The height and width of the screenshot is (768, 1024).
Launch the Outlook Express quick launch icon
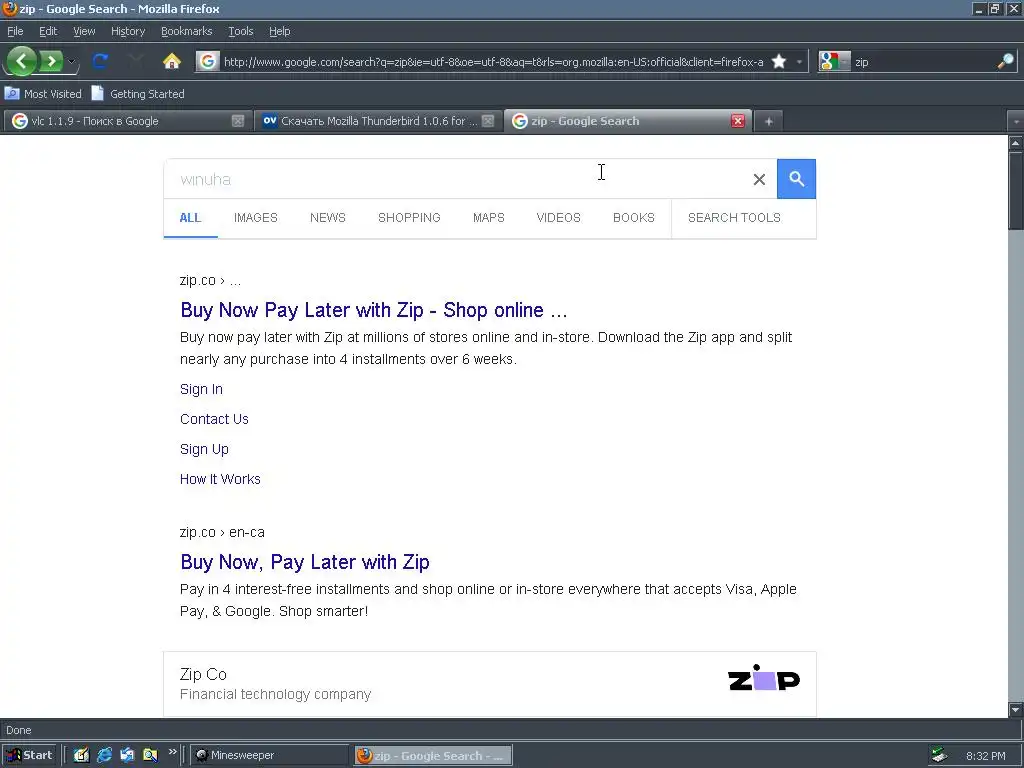coord(127,756)
